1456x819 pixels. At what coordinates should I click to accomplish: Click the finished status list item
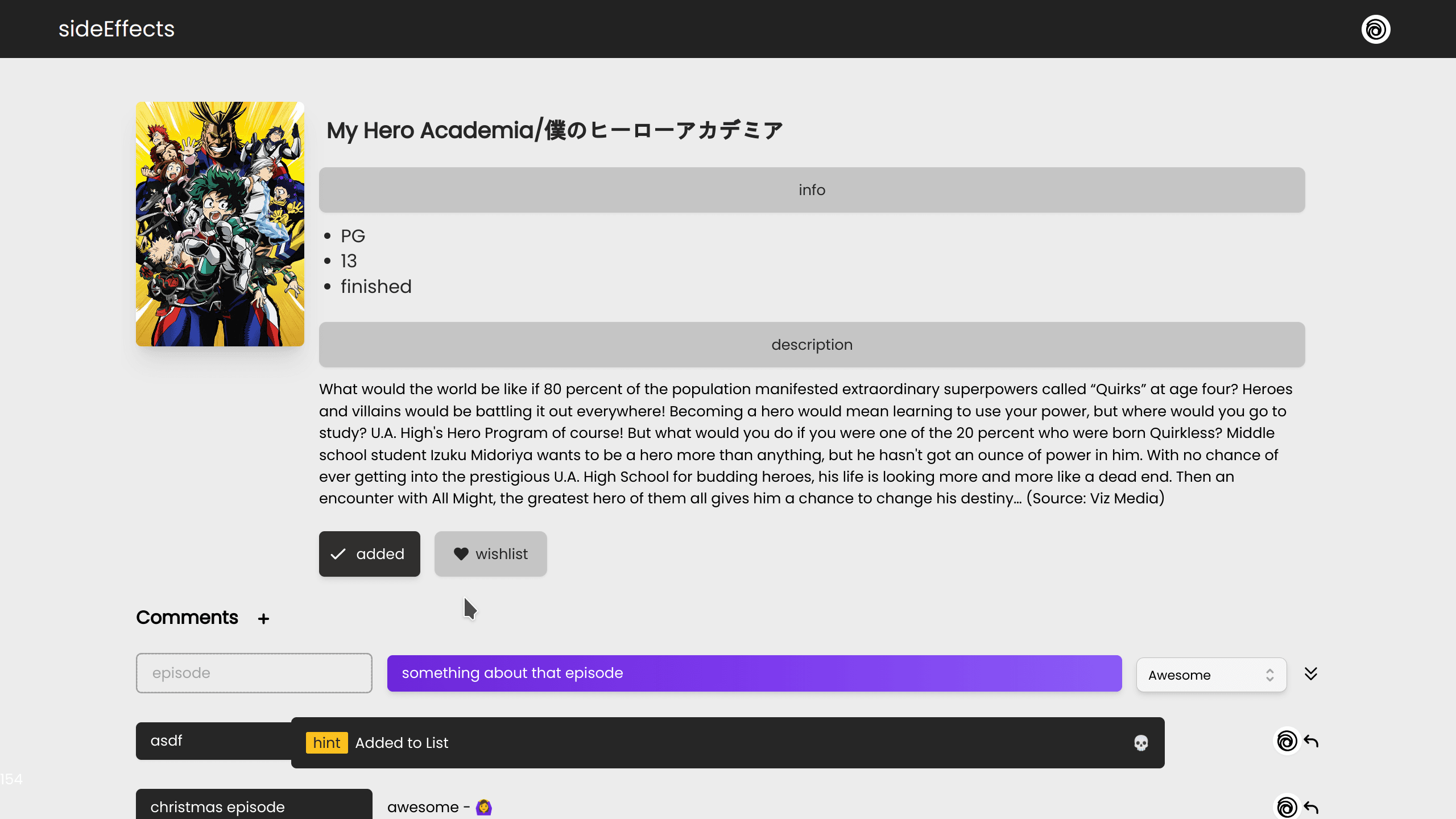click(376, 287)
